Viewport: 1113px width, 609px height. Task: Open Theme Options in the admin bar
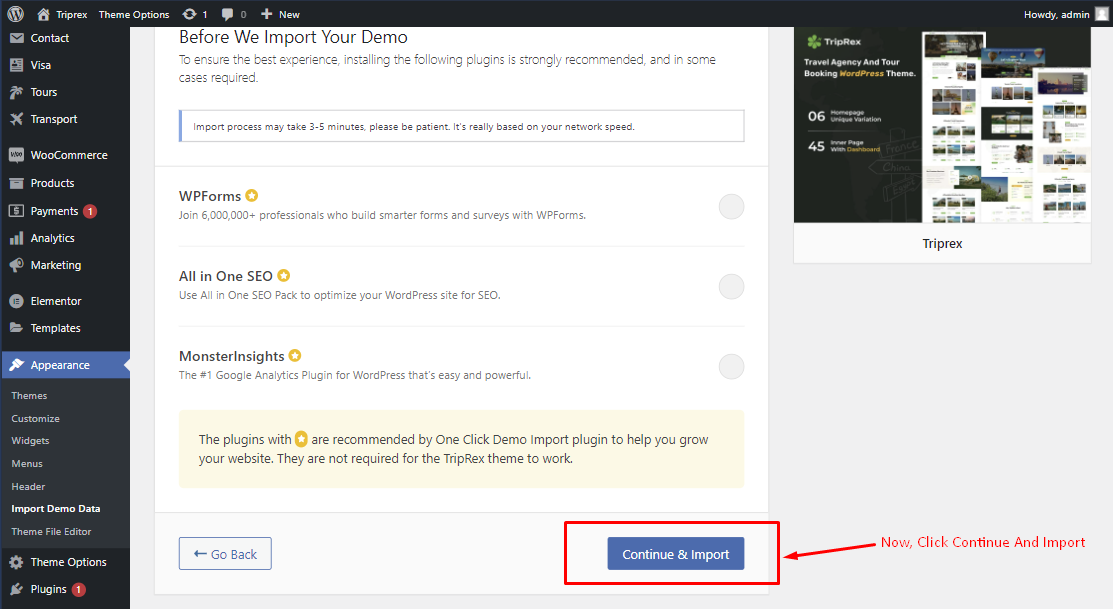click(x=134, y=14)
